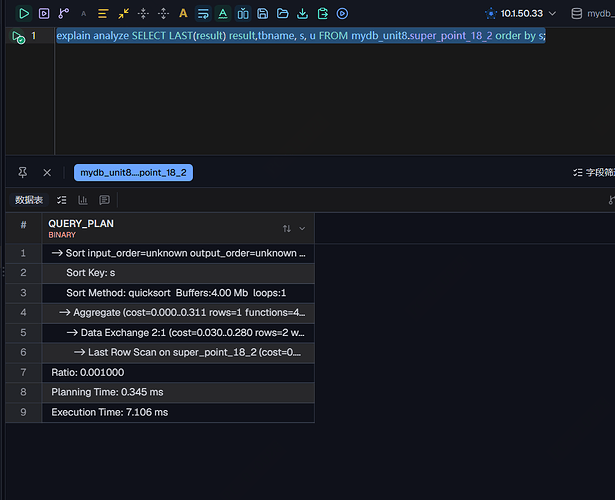
Task: Format SQL with the yellow lines icon
Action: point(103,14)
